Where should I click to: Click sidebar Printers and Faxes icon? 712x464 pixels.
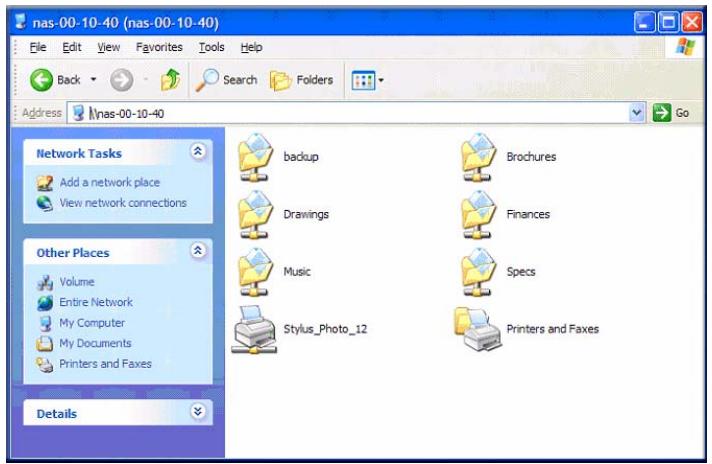(45, 364)
